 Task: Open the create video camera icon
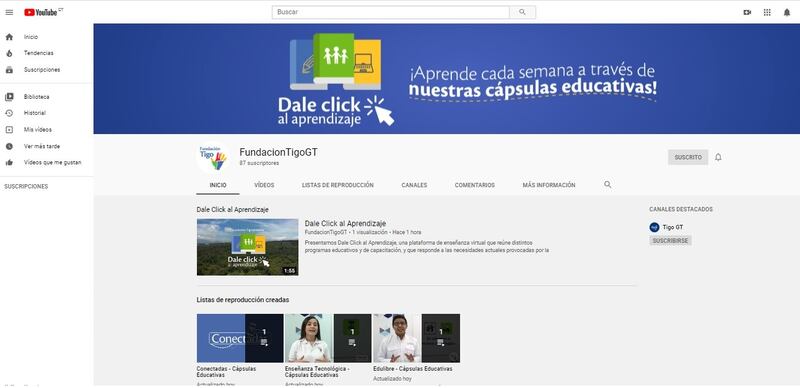747,13
